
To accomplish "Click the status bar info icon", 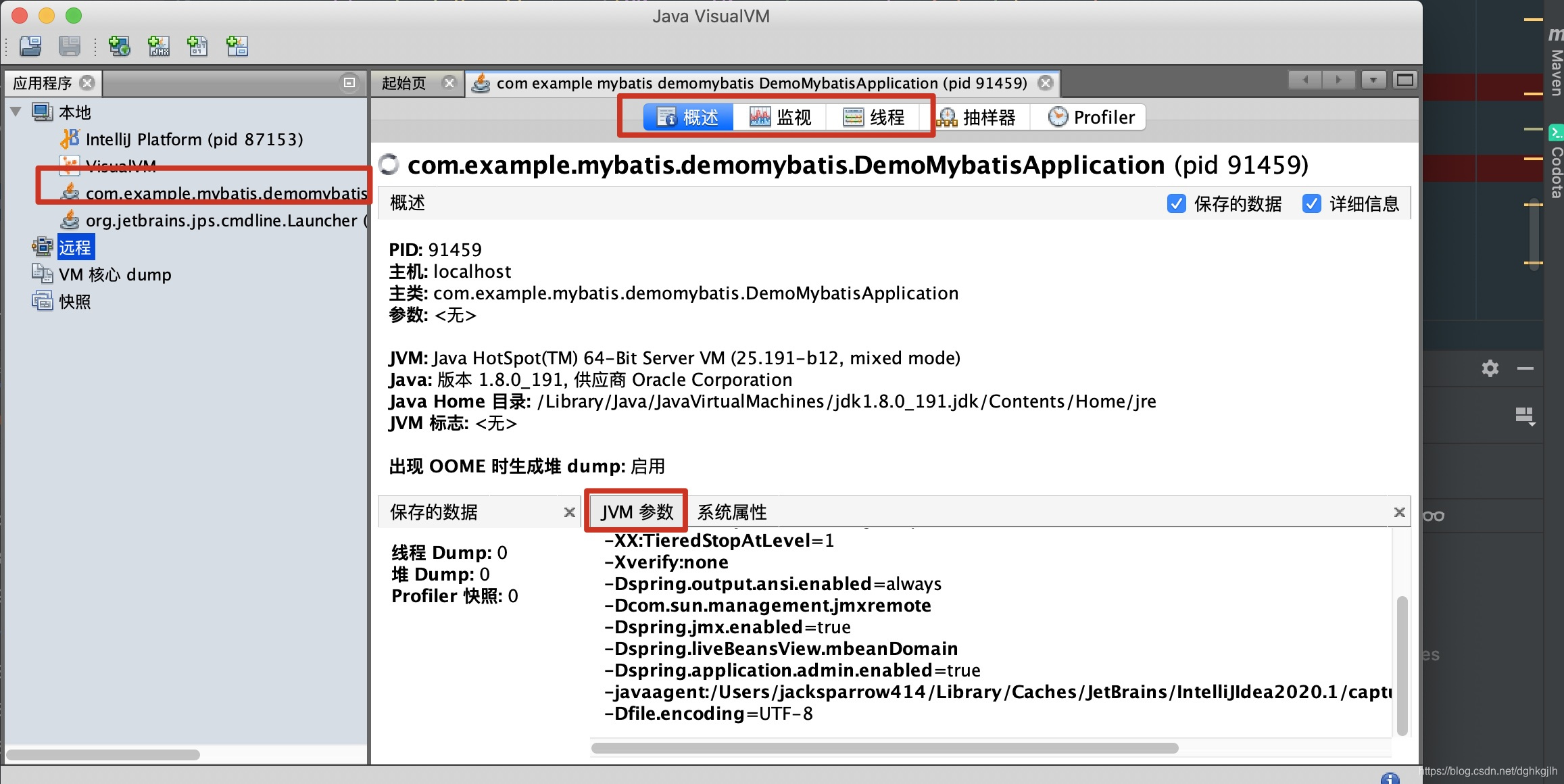I will 1390,778.
